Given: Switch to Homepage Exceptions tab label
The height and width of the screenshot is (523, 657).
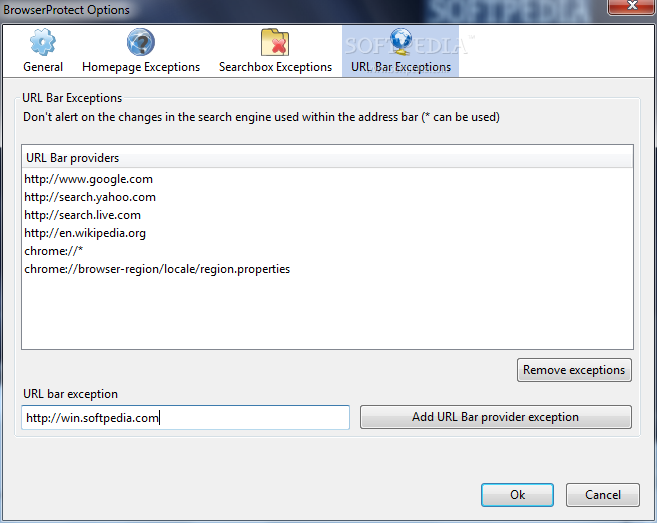Looking at the screenshot, I should coord(141,67).
